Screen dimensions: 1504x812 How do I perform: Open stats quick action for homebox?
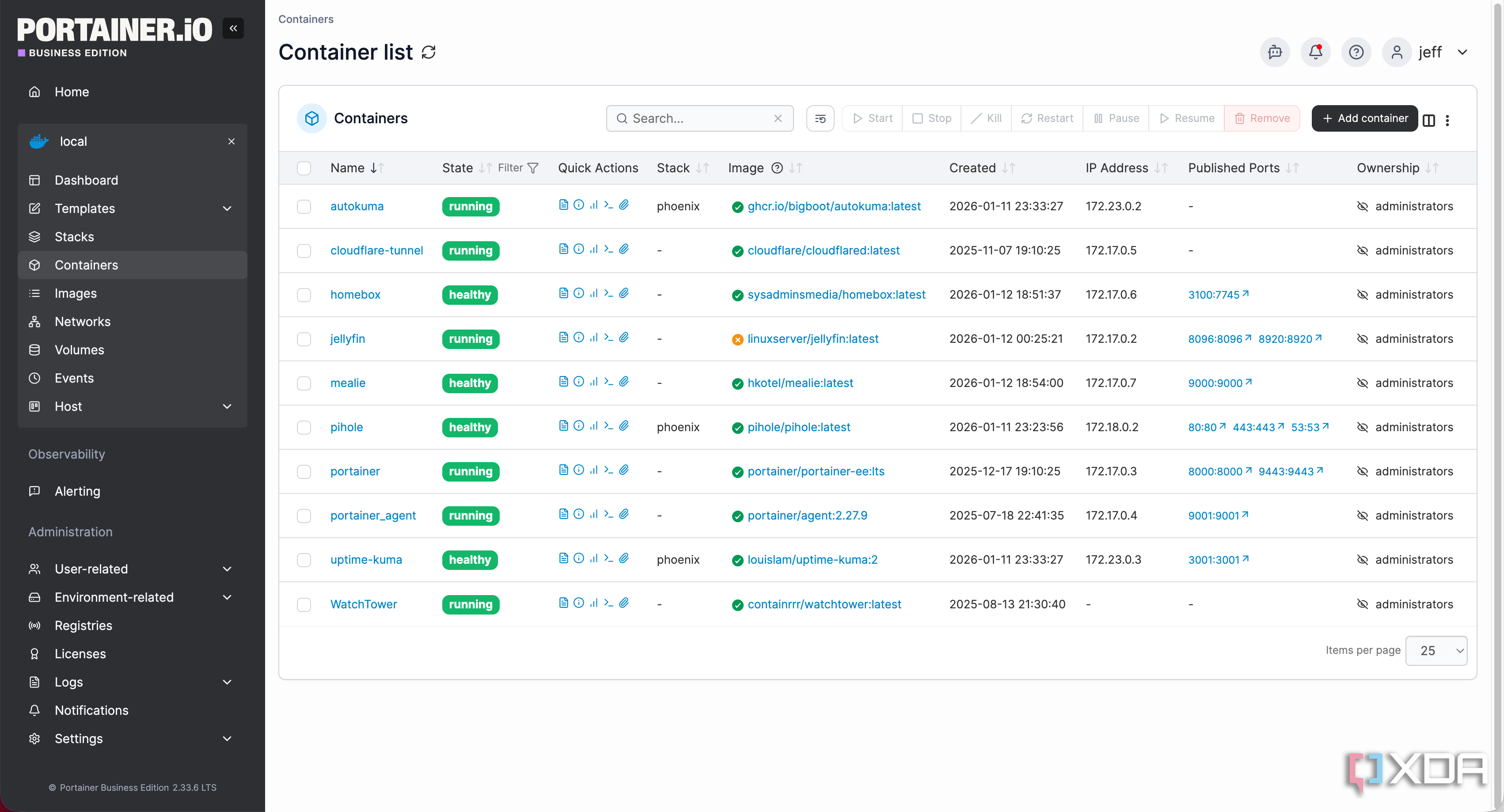594,293
